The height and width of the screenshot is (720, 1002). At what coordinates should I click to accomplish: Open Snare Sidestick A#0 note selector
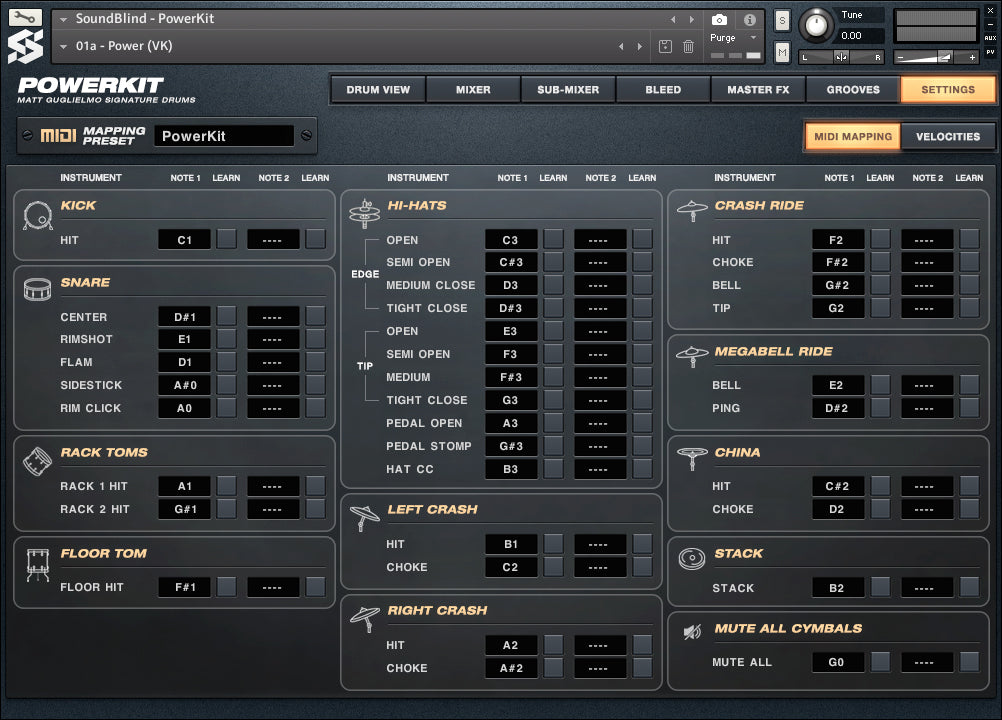coord(185,385)
